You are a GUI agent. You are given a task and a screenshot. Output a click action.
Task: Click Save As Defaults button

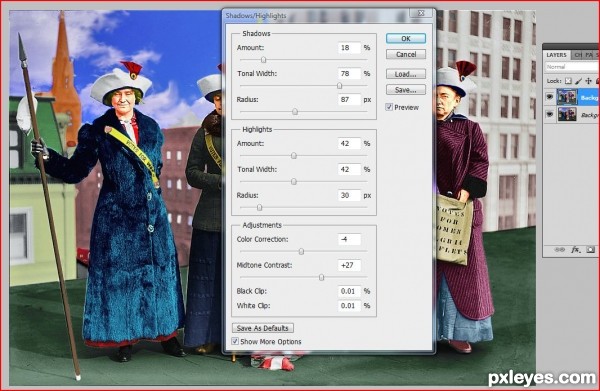pos(262,328)
